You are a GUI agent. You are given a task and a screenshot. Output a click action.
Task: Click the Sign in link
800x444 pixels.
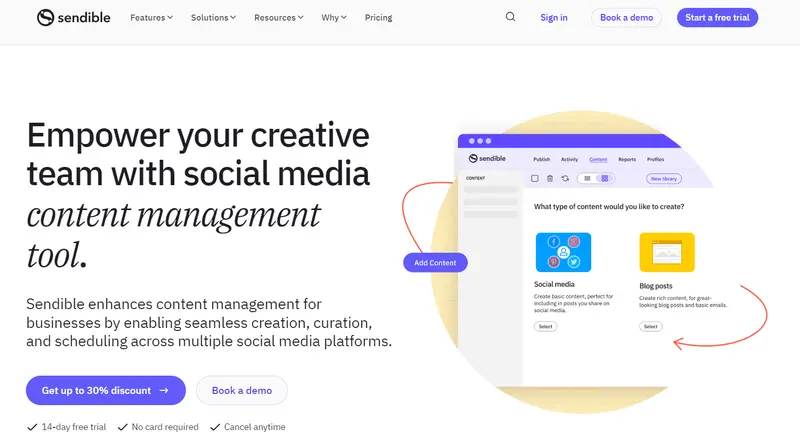(553, 17)
